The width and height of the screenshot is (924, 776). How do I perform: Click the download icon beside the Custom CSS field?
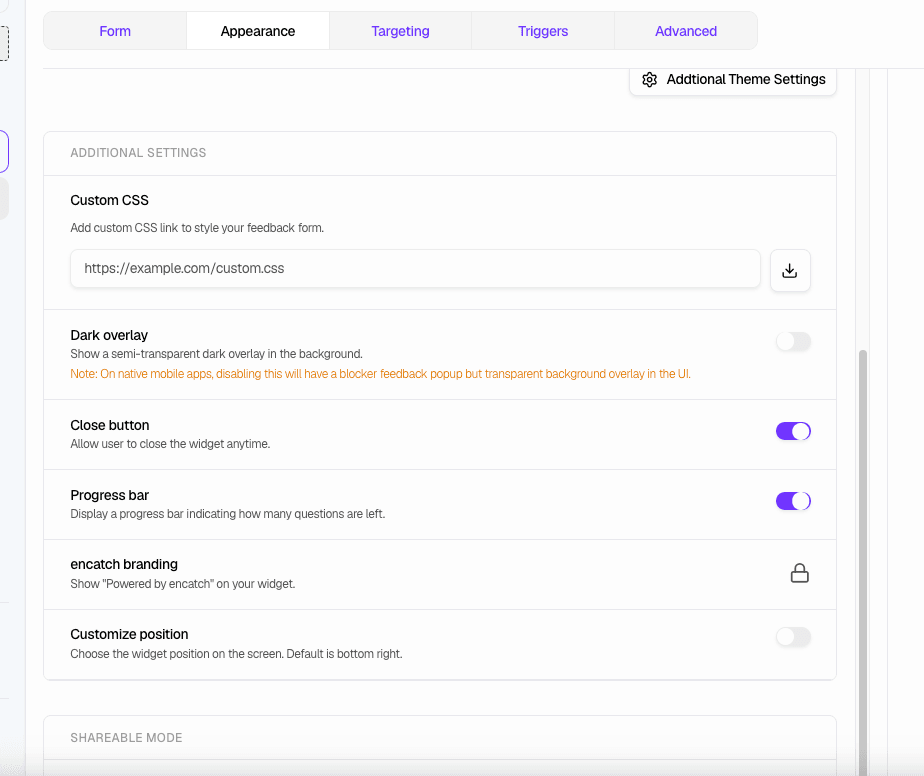pyautogui.click(x=790, y=269)
